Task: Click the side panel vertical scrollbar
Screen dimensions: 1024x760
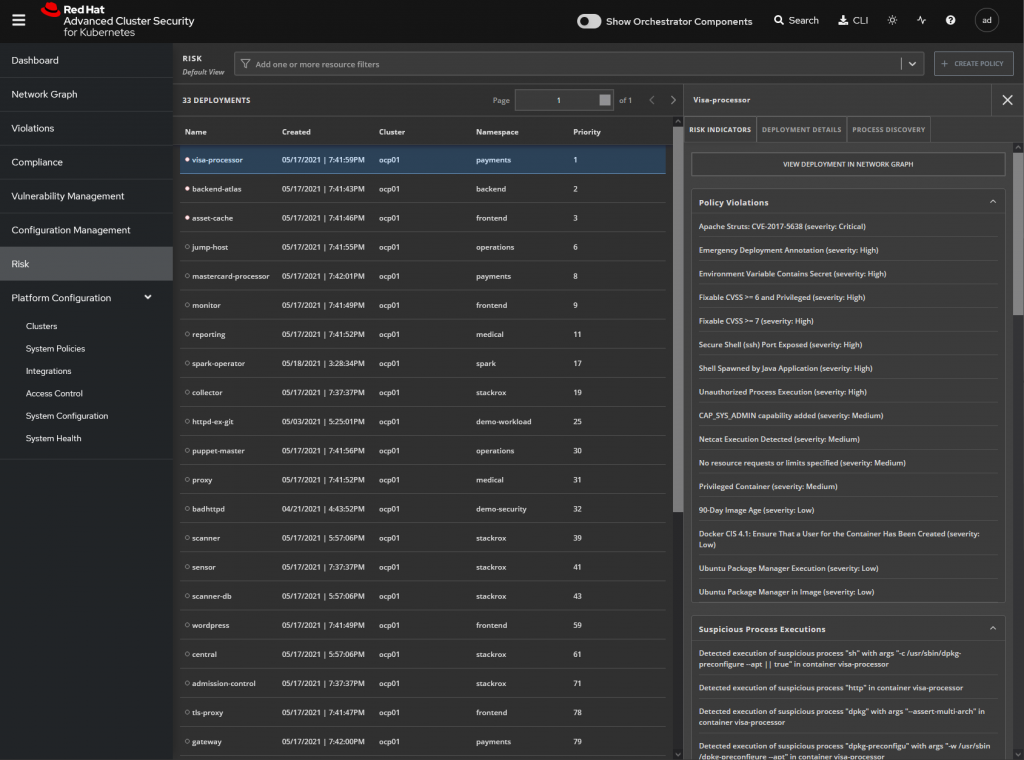Action: (1018, 232)
